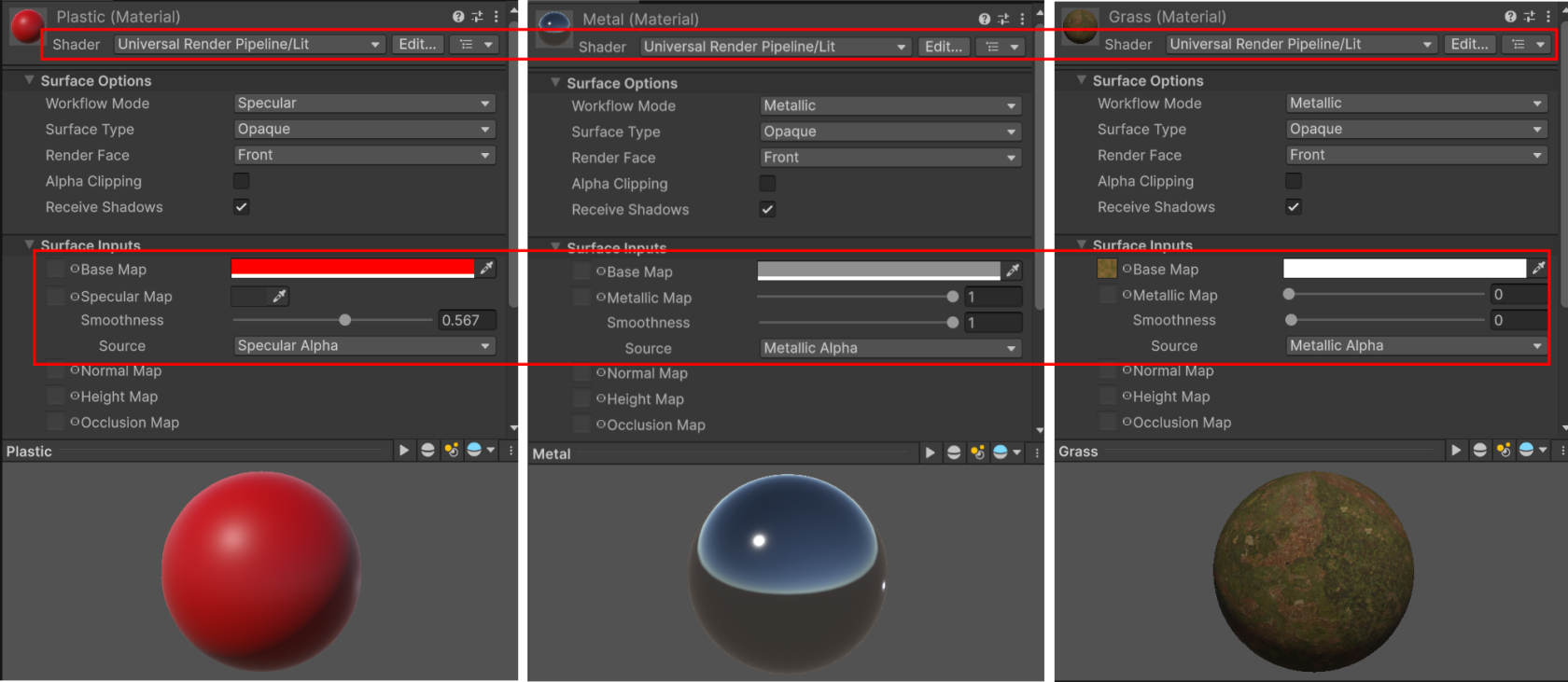Open Grass Surface Type dropdown
This screenshot has height=682, width=1568.
point(1417,129)
